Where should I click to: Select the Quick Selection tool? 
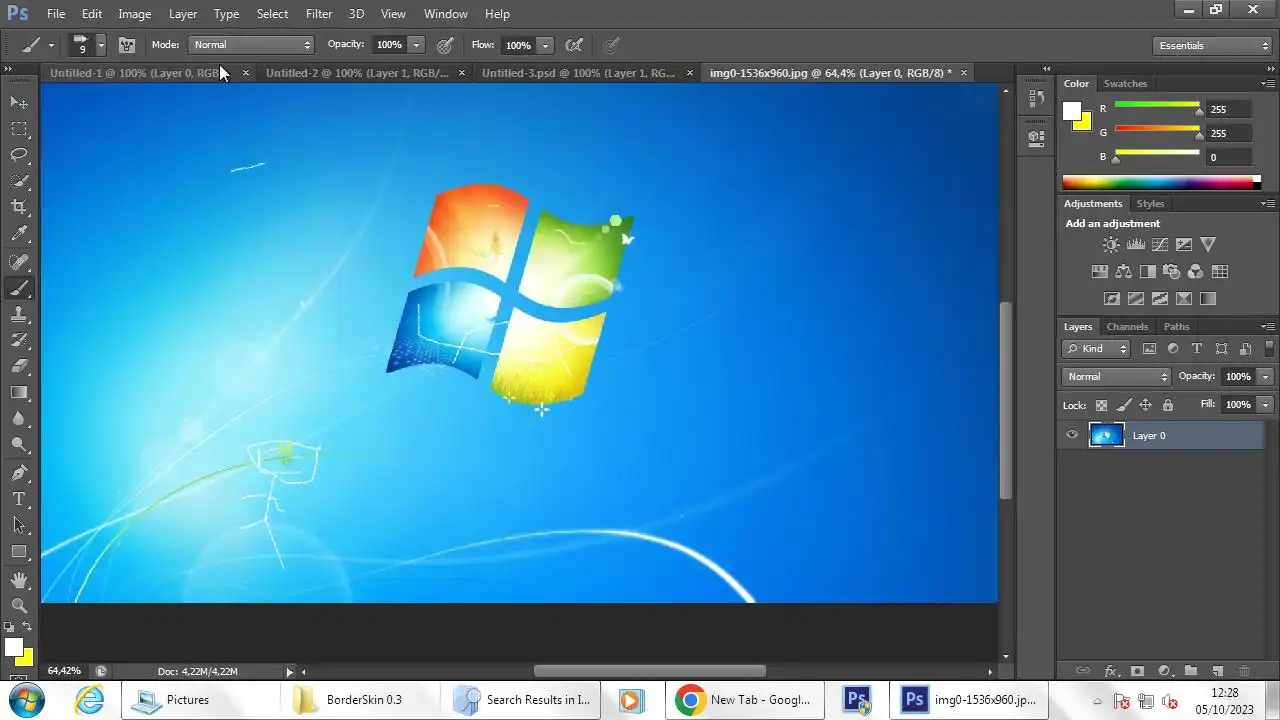coord(19,181)
